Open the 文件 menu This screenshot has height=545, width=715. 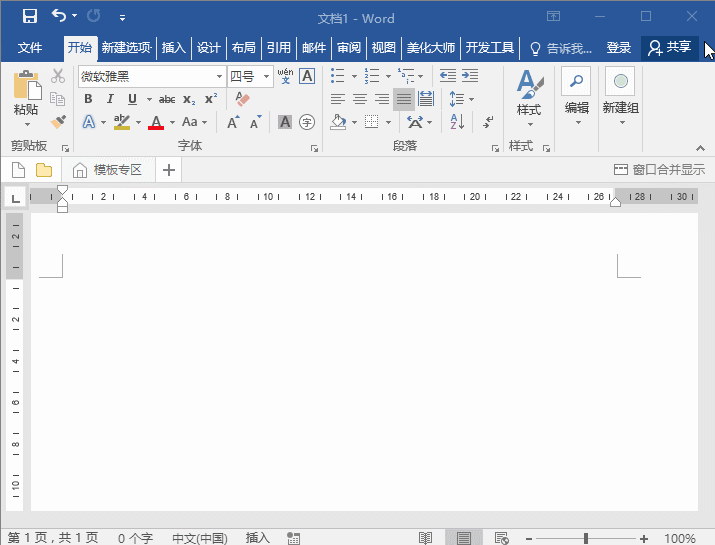(x=30, y=47)
